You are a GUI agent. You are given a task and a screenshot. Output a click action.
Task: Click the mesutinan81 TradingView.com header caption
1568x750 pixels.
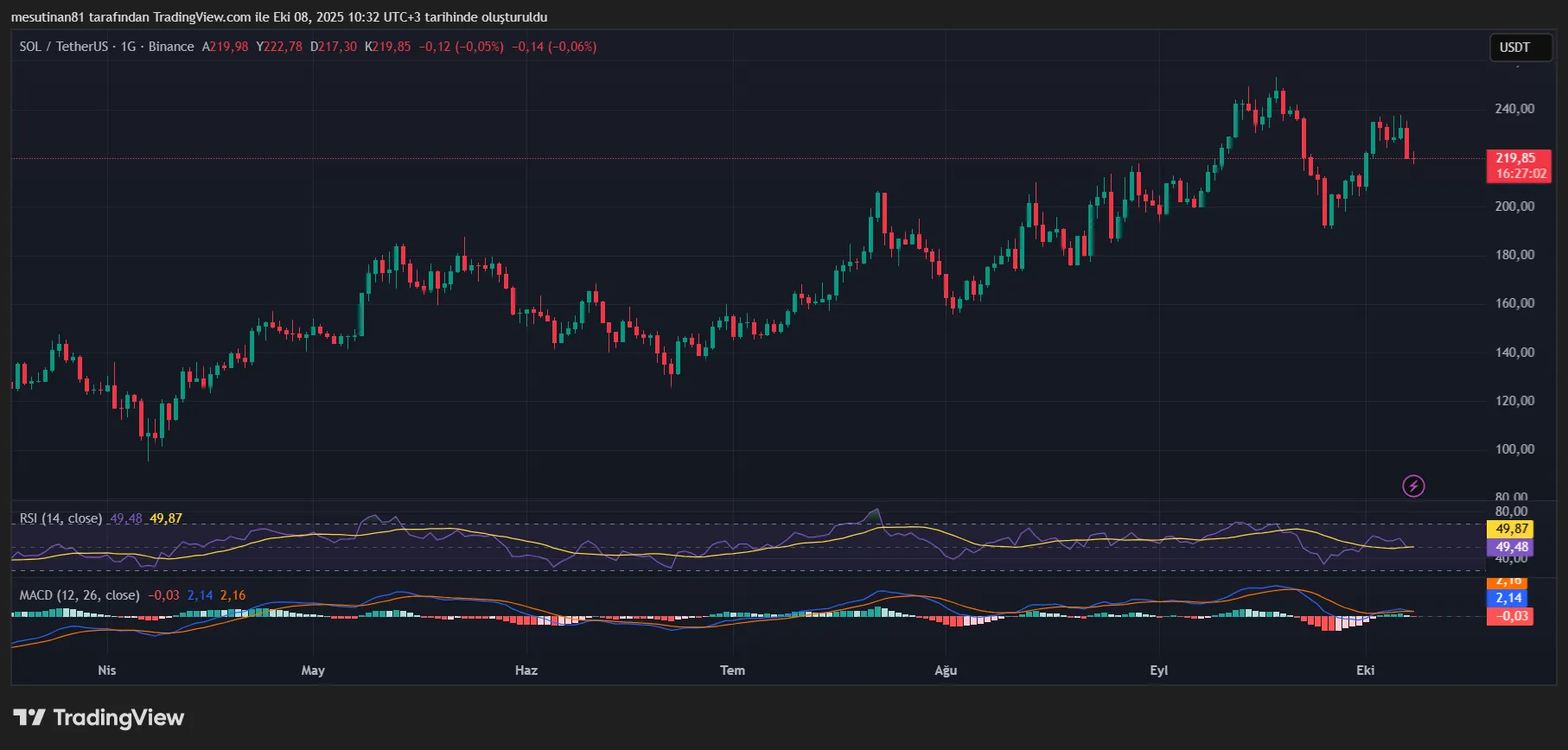point(279,17)
